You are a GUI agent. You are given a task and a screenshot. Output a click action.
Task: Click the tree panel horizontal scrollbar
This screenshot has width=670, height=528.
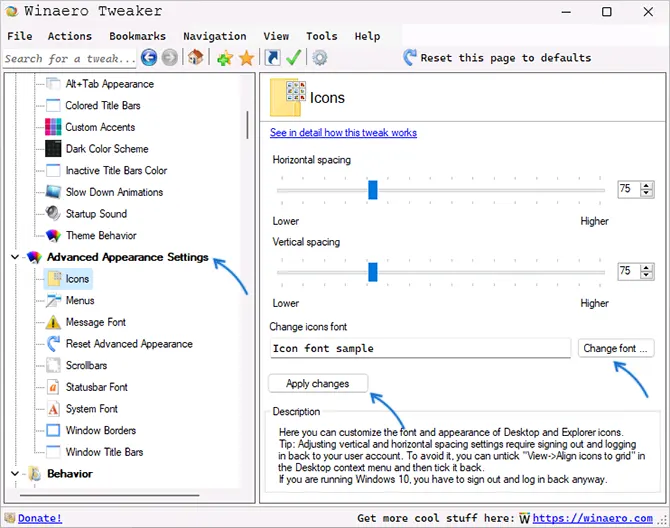(109, 496)
